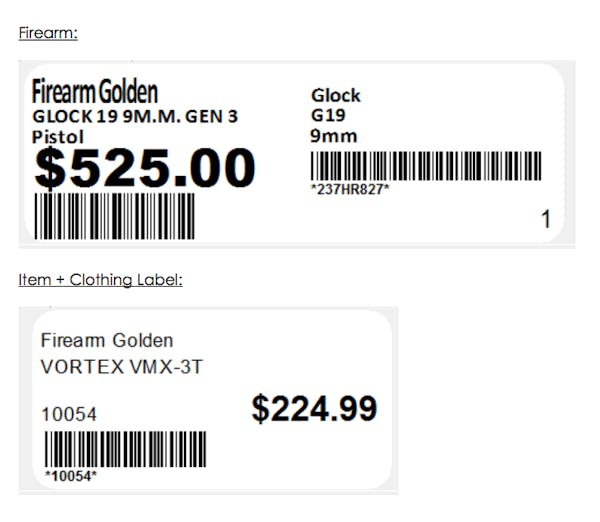
Task: Select the barcode above *10054* text
Action: click(126, 449)
